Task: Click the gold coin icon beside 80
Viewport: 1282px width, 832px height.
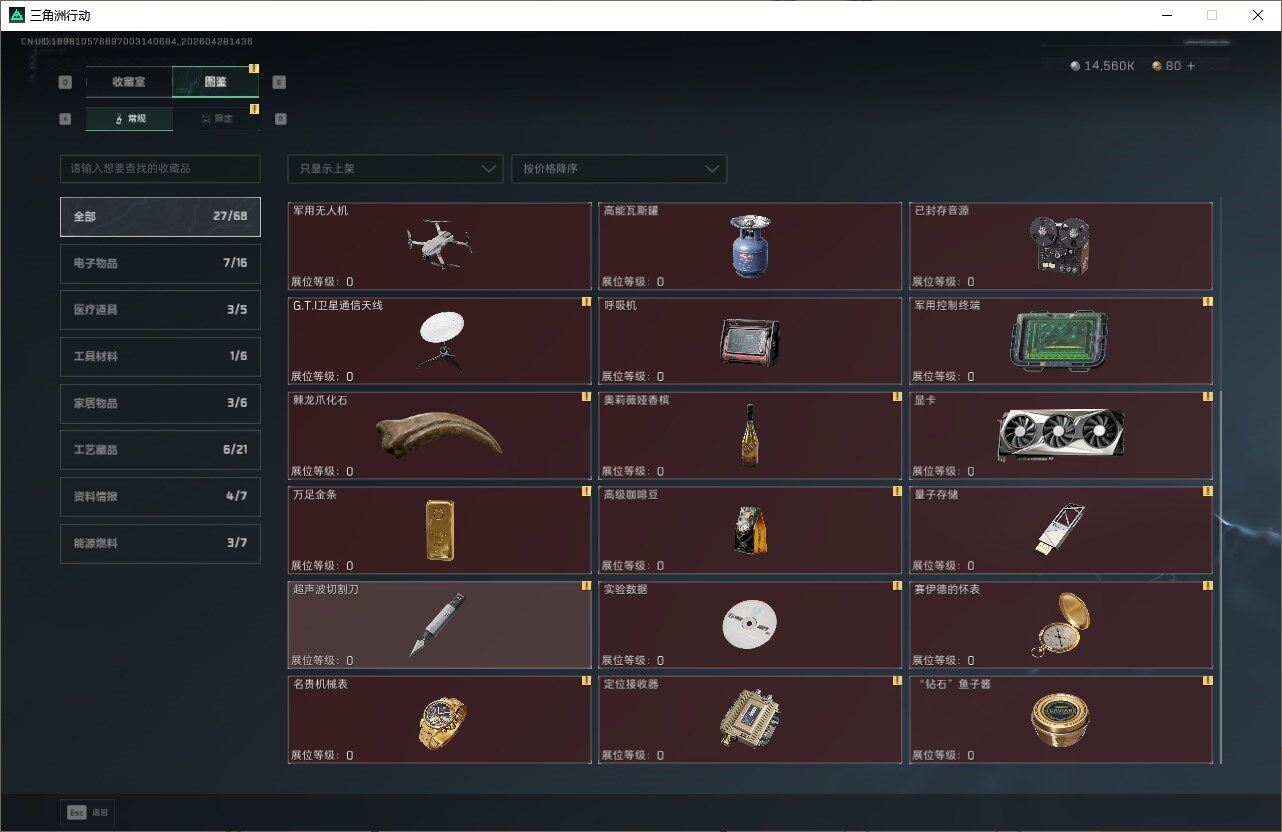Action: point(1157,66)
